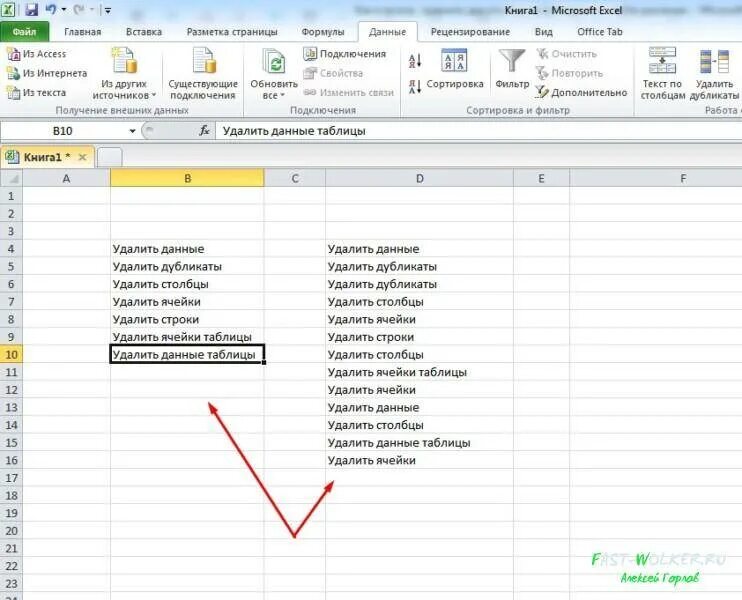Viewport: 742px width, 600px height.
Task: Open Из других источников dropdown
Action: tap(124, 73)
